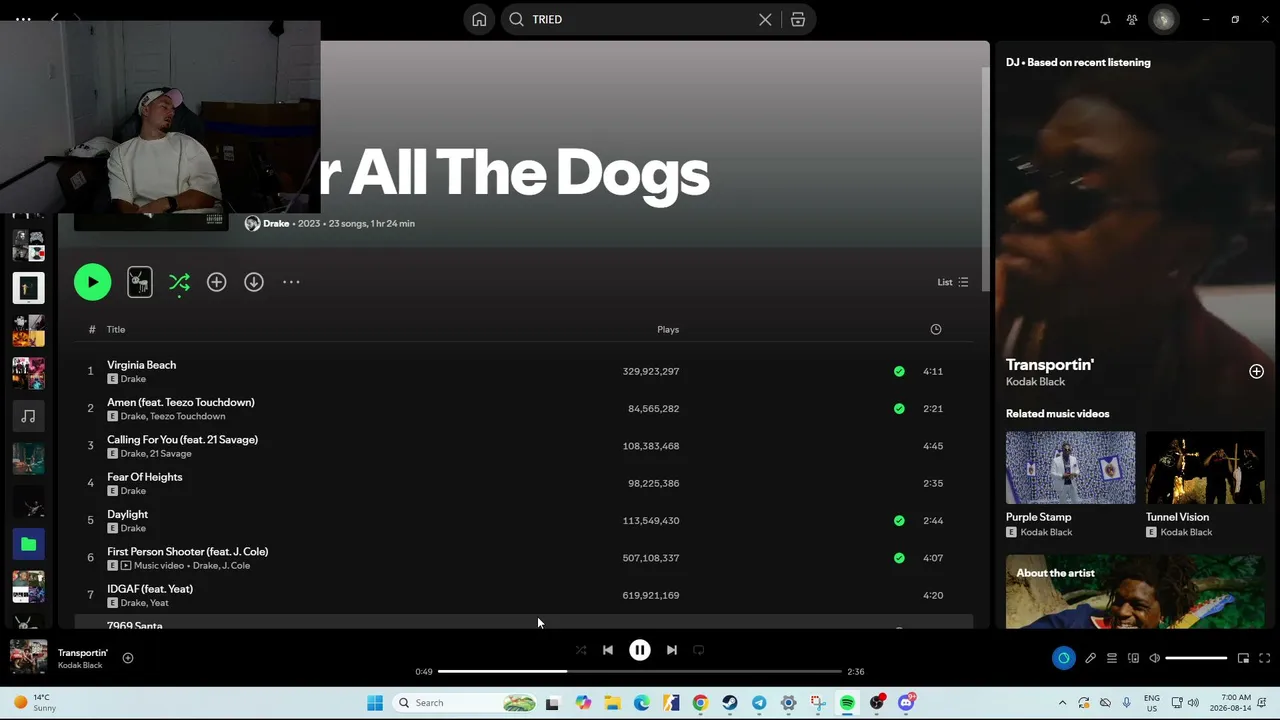Open the album preview thumbnail button
The width and height of the screenshot is (1280, 720).
click(140, 282)
